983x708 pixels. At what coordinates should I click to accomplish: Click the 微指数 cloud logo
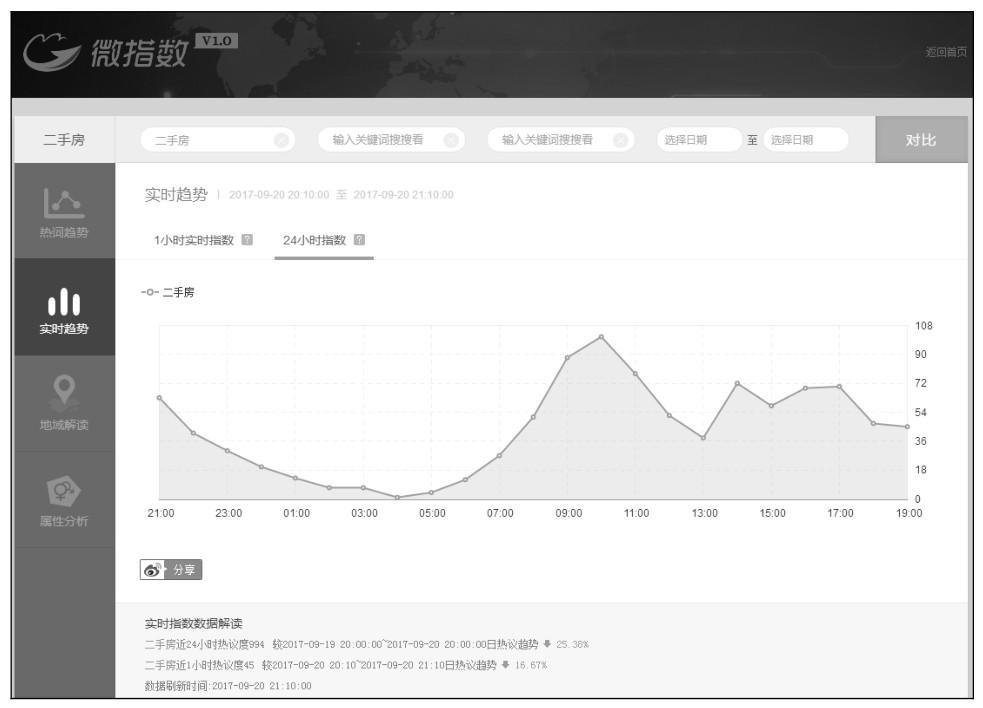point(51,52)
